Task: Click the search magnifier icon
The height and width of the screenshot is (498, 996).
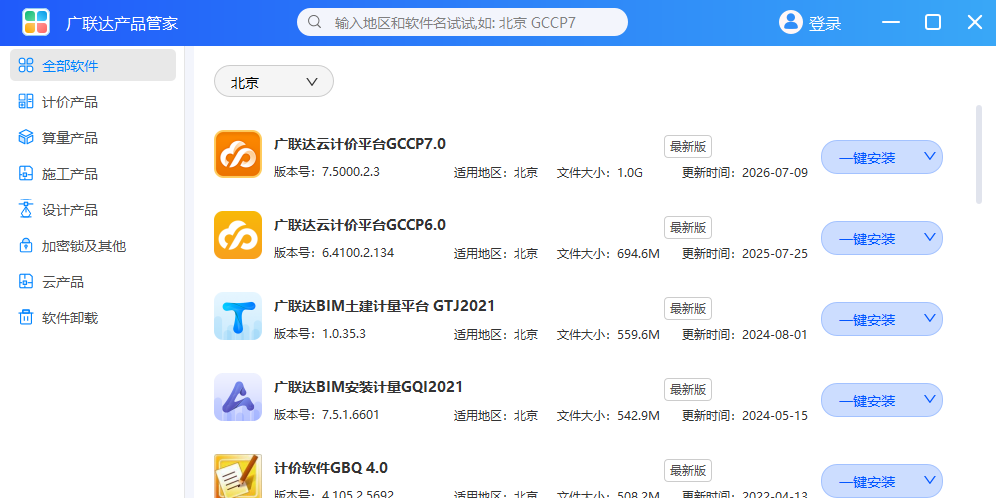Action: (314, 22)
